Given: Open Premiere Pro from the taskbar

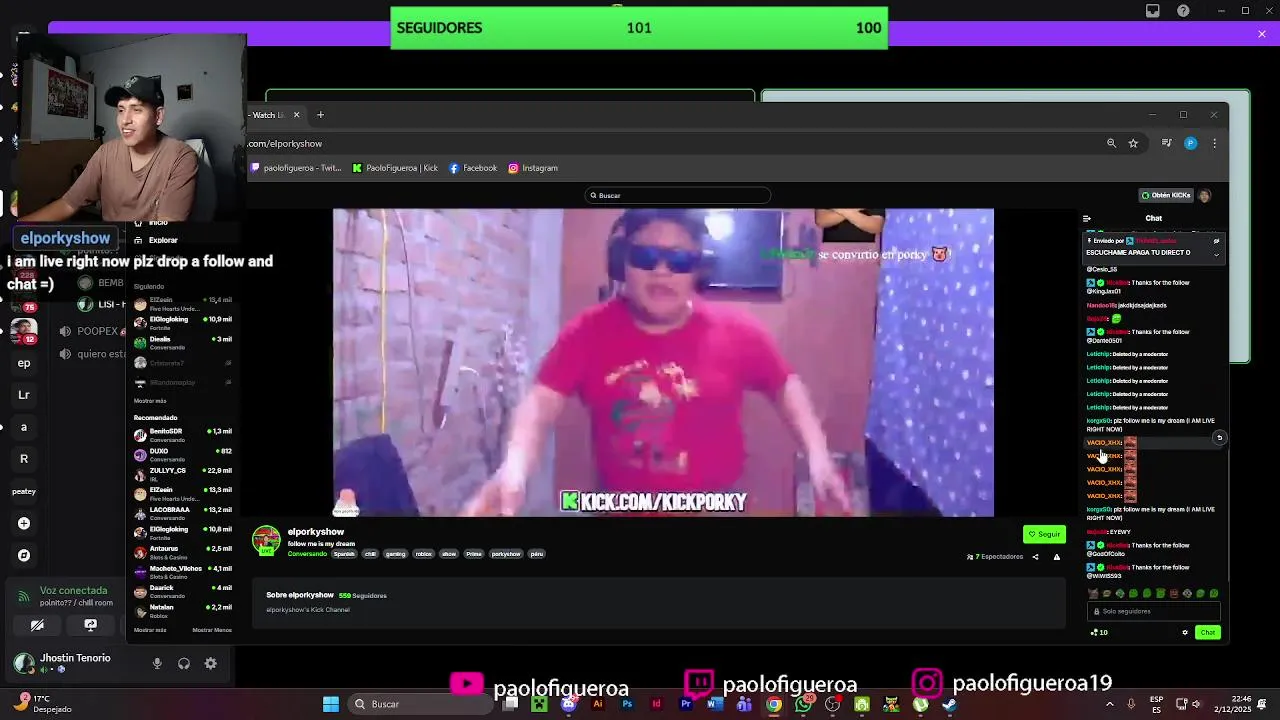Looking at the screenshot, I should [x=686, y=704].
